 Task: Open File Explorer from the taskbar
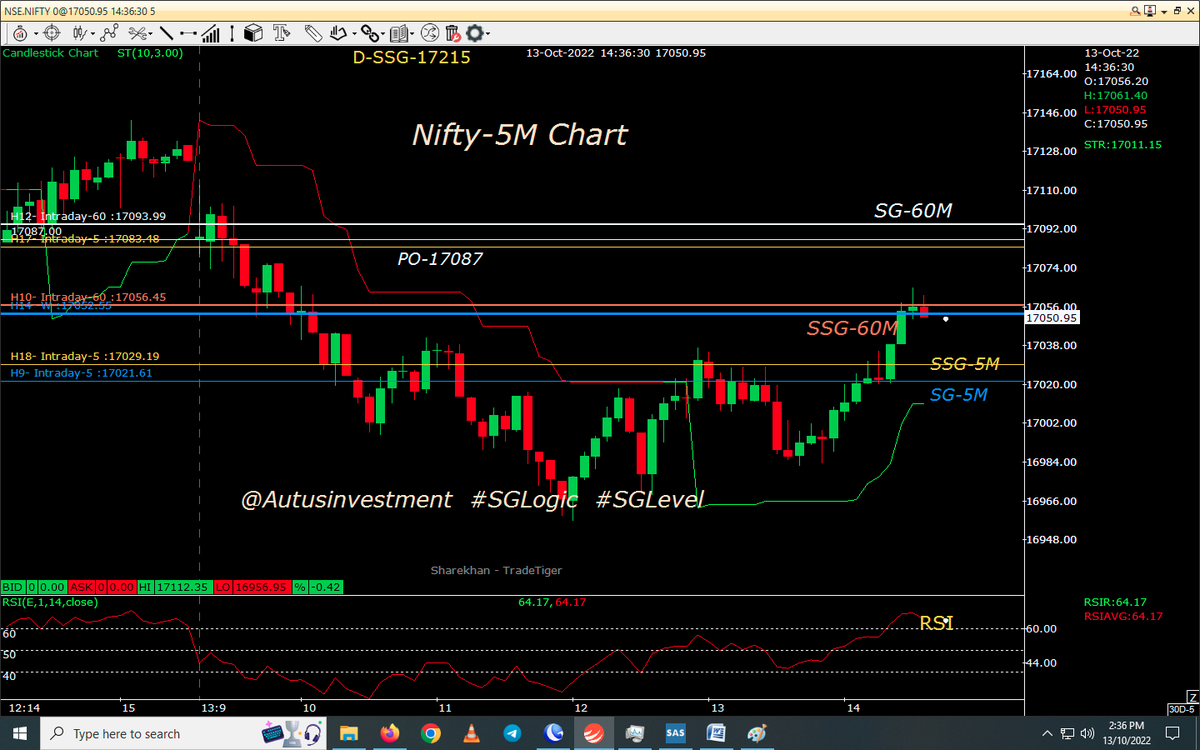[x=347, y=733]
